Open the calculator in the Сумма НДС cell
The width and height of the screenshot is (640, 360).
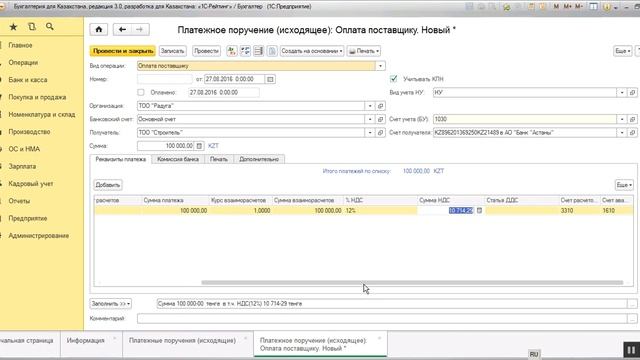click(x=480, y=211)
